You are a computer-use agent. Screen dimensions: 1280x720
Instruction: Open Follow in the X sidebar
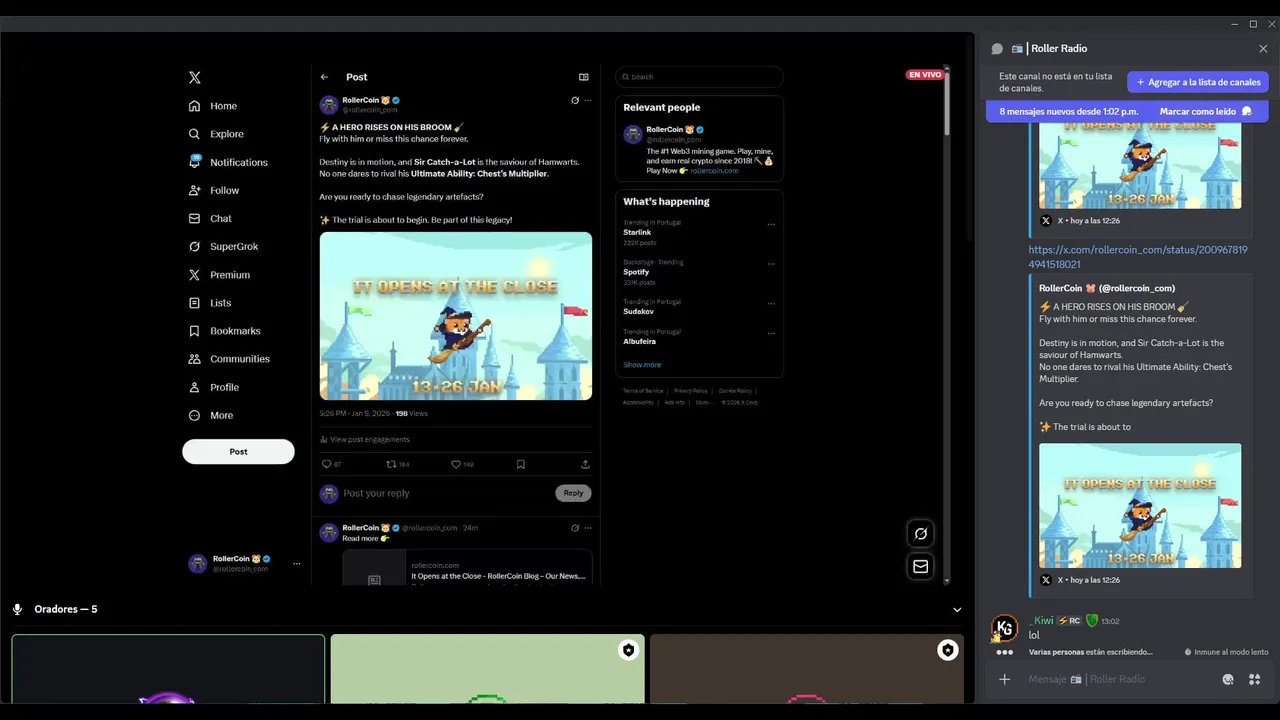click(x=214, y=190)
